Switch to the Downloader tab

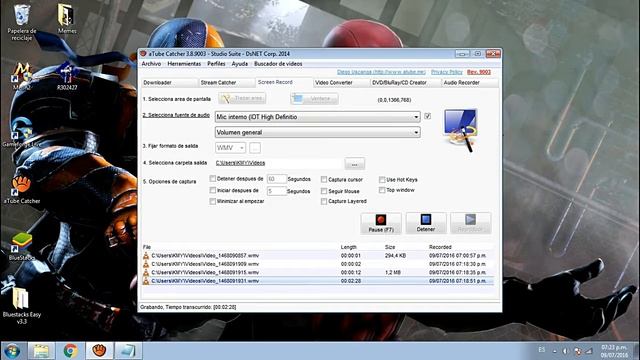[169, 82]
